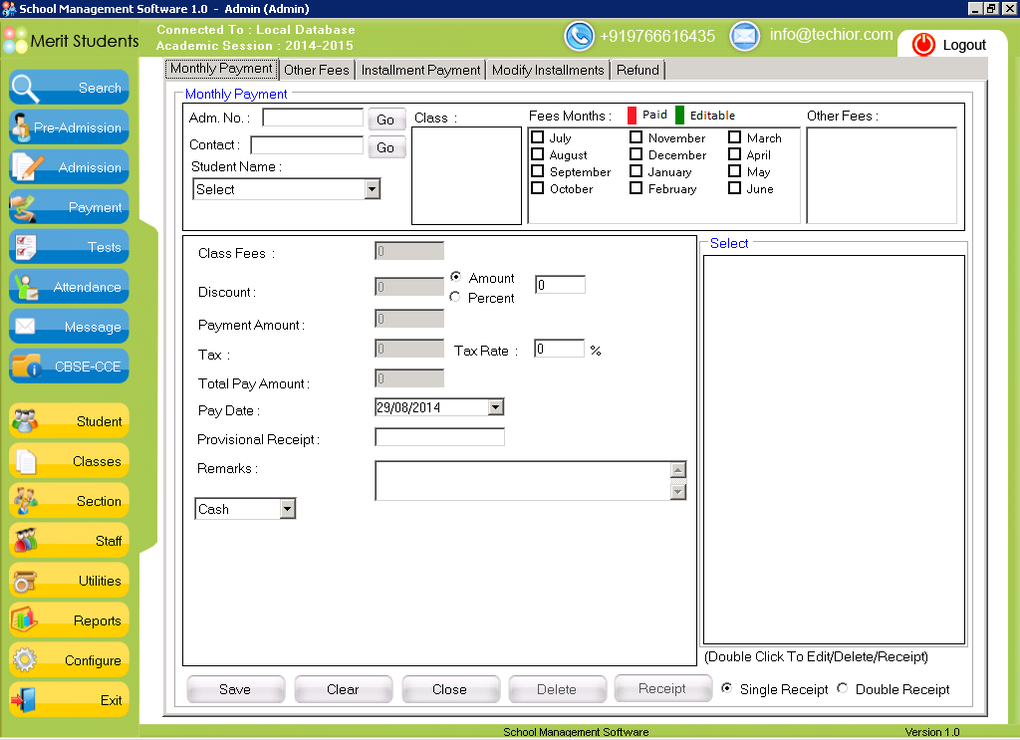Open the Staff sidebar section

(69, 540)
